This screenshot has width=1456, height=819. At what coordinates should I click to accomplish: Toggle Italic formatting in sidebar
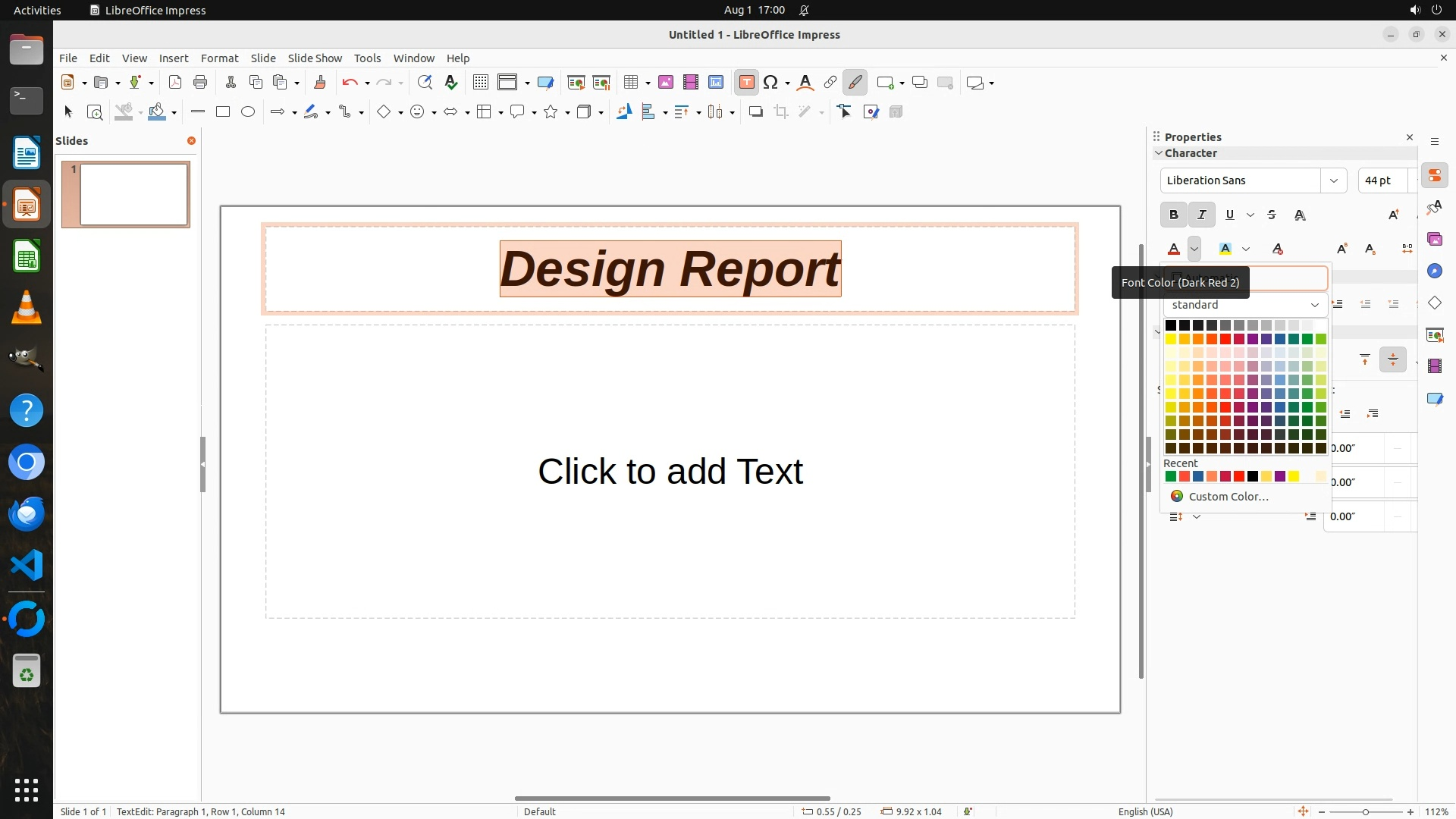point(1202,215)
